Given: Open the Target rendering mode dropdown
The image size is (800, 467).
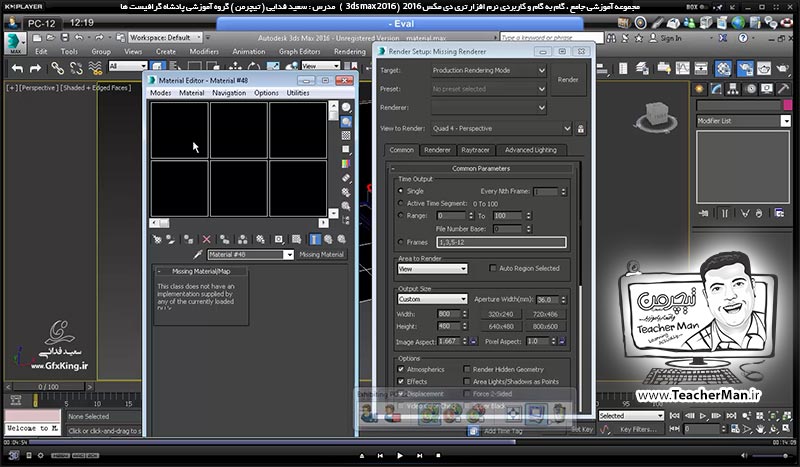Looking at the screenshot, I should point(489,70).
